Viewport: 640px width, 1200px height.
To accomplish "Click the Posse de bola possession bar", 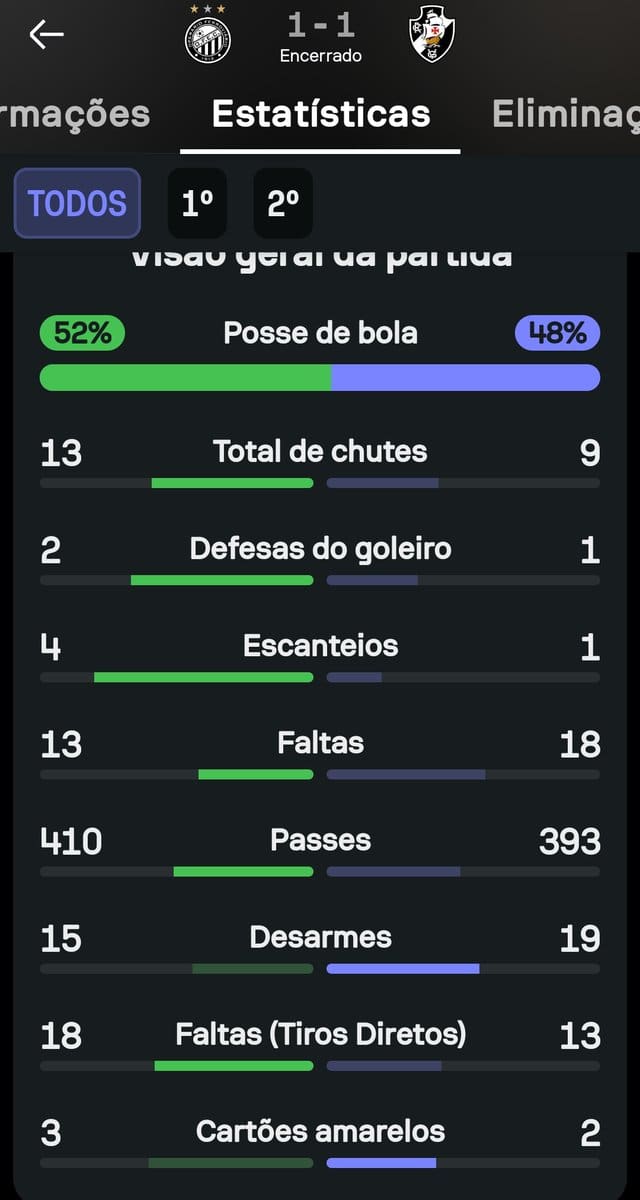I will 320,377.
